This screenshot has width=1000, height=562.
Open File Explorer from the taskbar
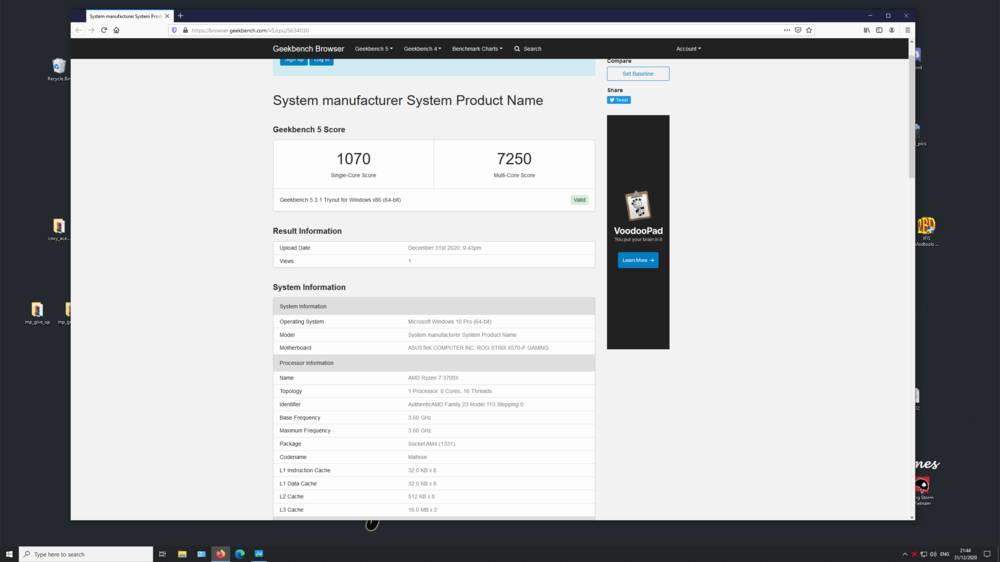[x=182, y=554]
